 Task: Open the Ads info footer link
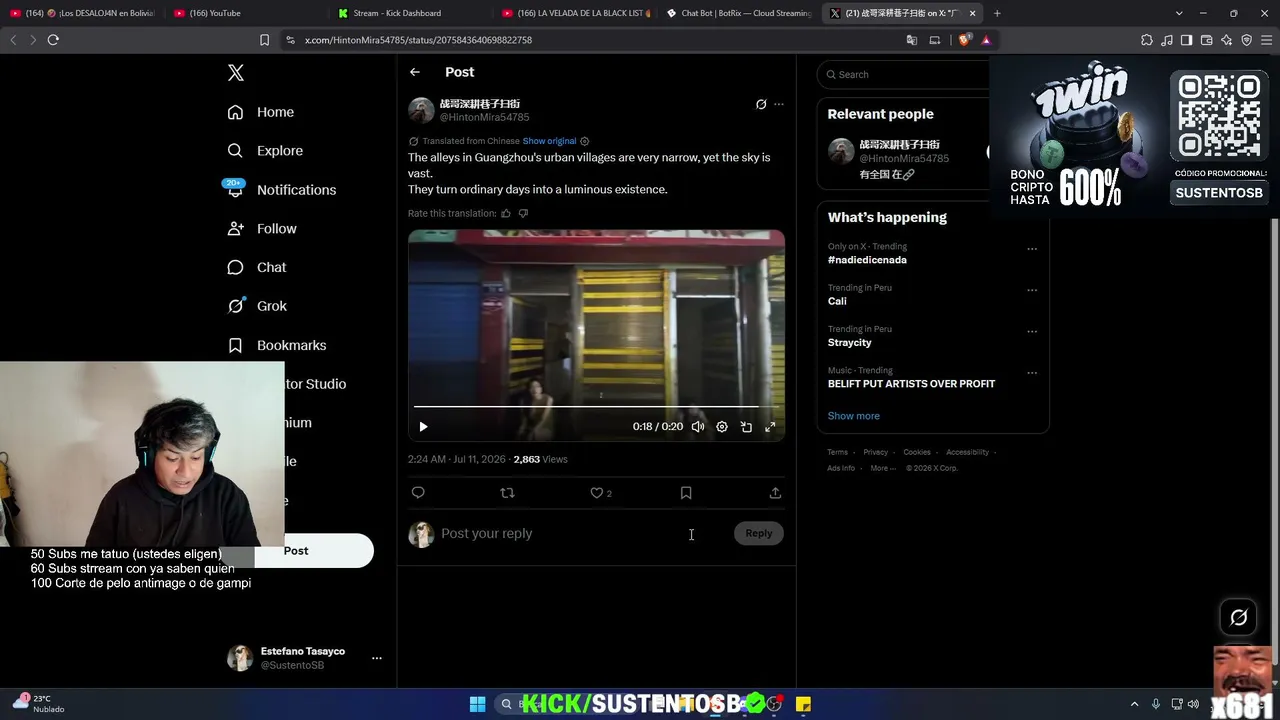point(841,468)
